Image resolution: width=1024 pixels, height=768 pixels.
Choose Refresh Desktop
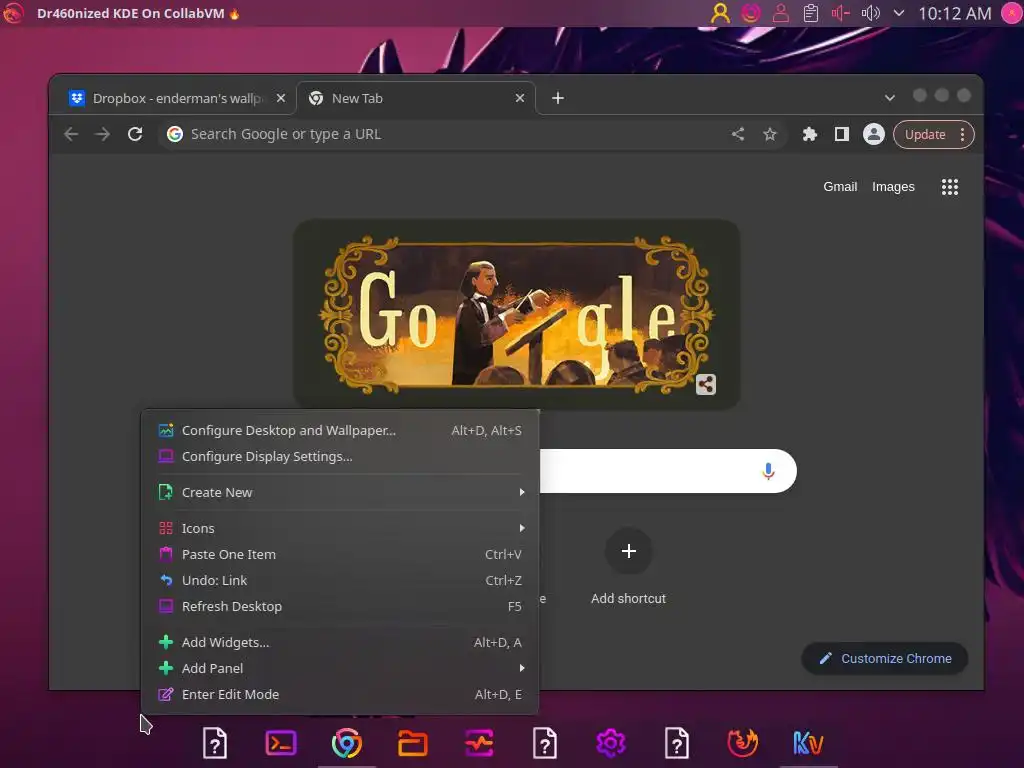pos(340,607)
